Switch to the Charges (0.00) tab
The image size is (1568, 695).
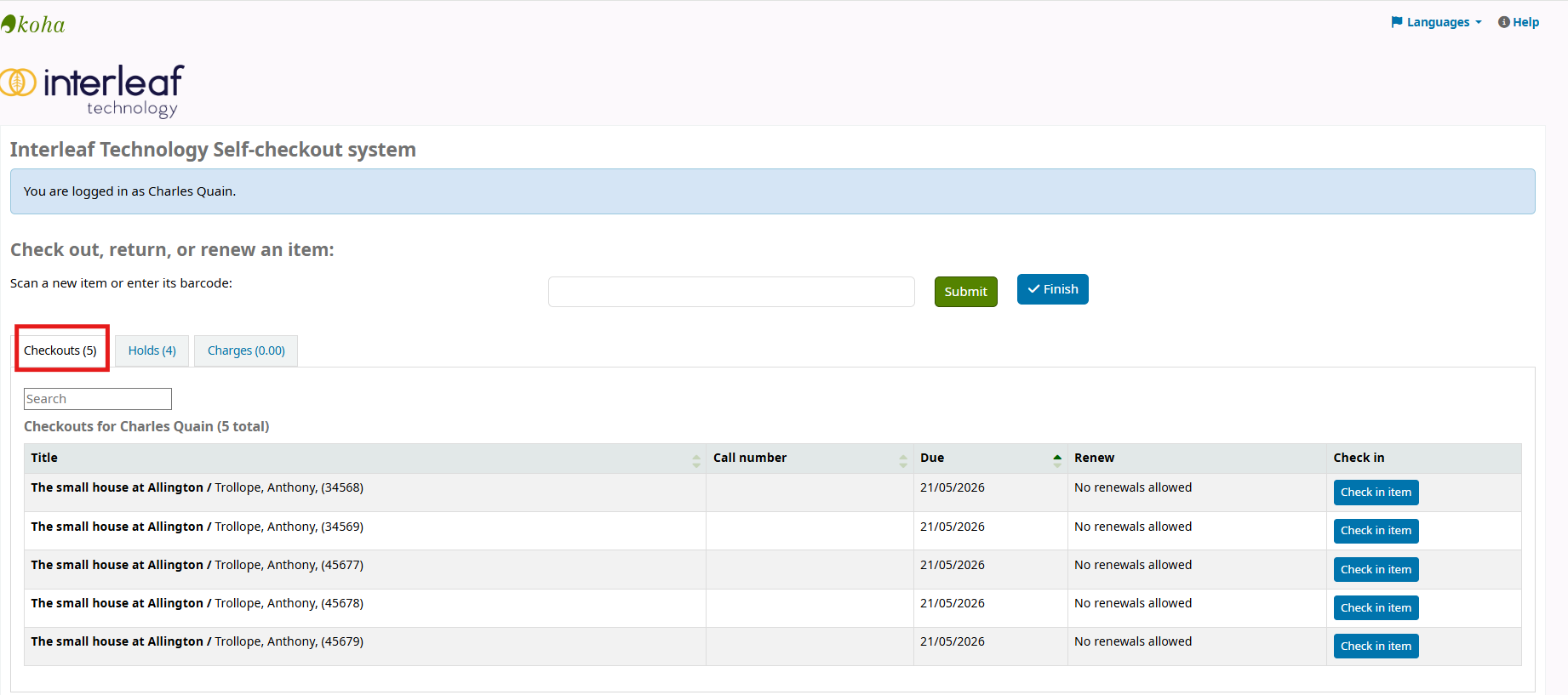coord(246,350)
